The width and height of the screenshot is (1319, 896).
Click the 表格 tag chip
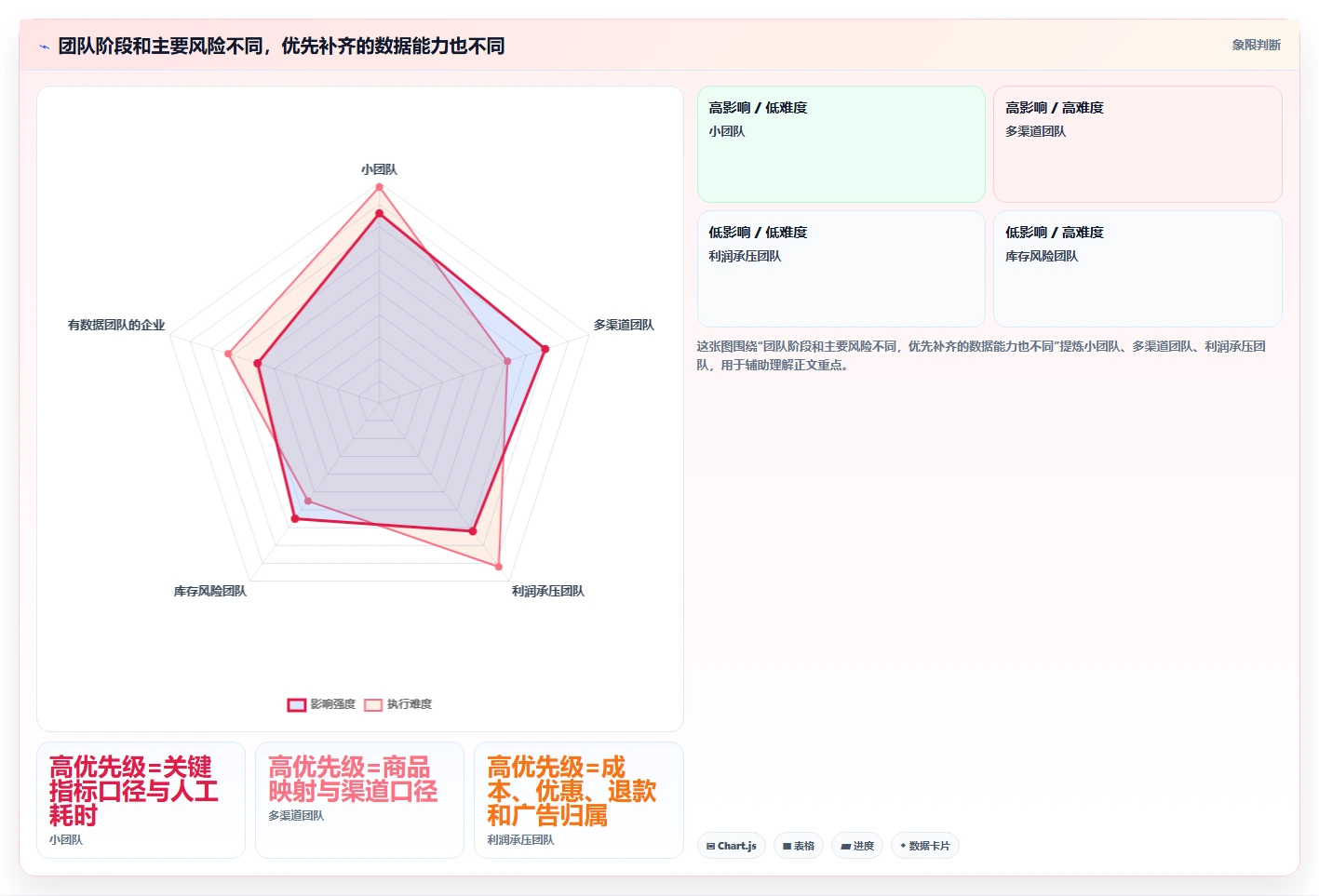click(799, 846)
